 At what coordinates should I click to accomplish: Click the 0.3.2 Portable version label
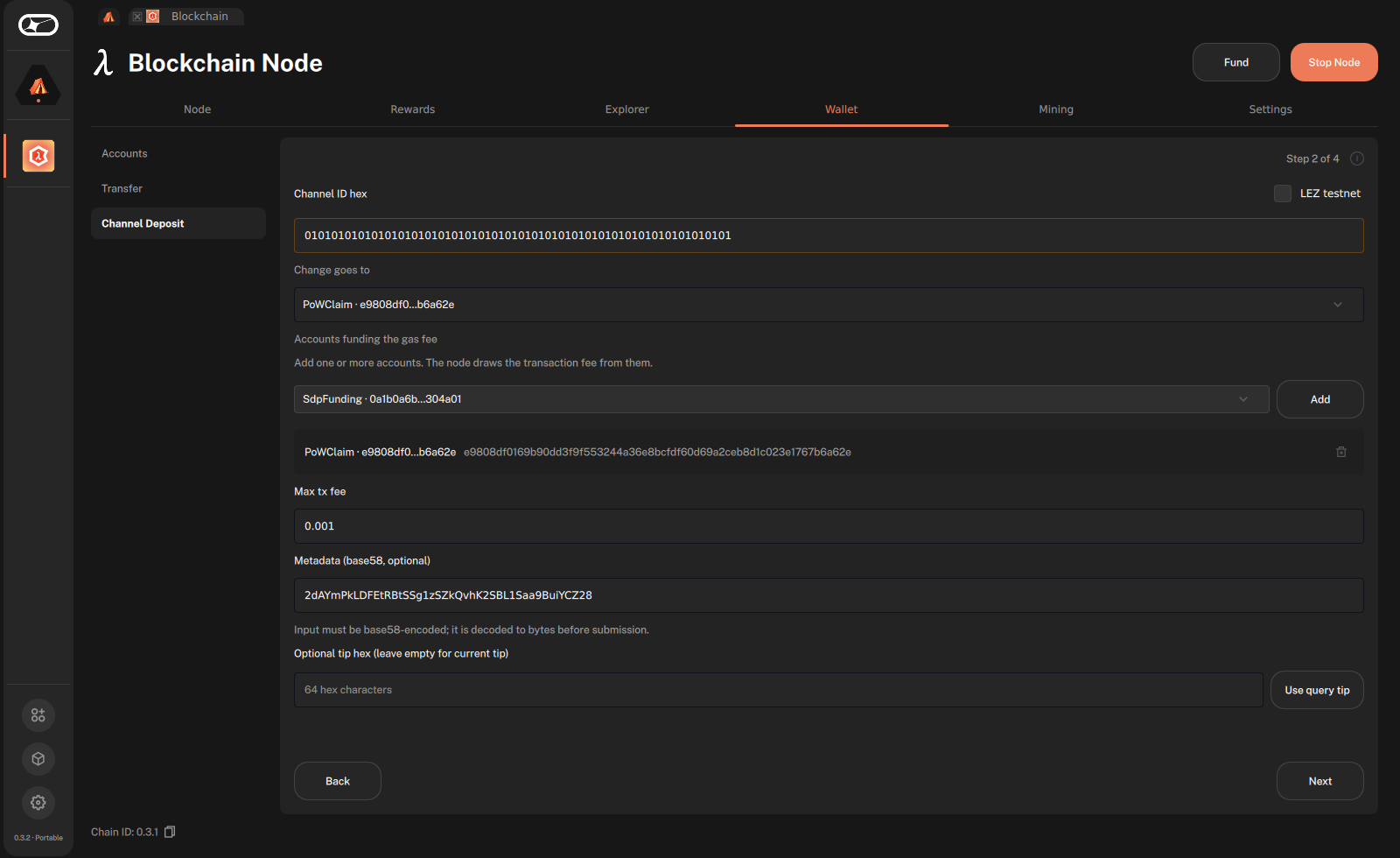[38, 838]
